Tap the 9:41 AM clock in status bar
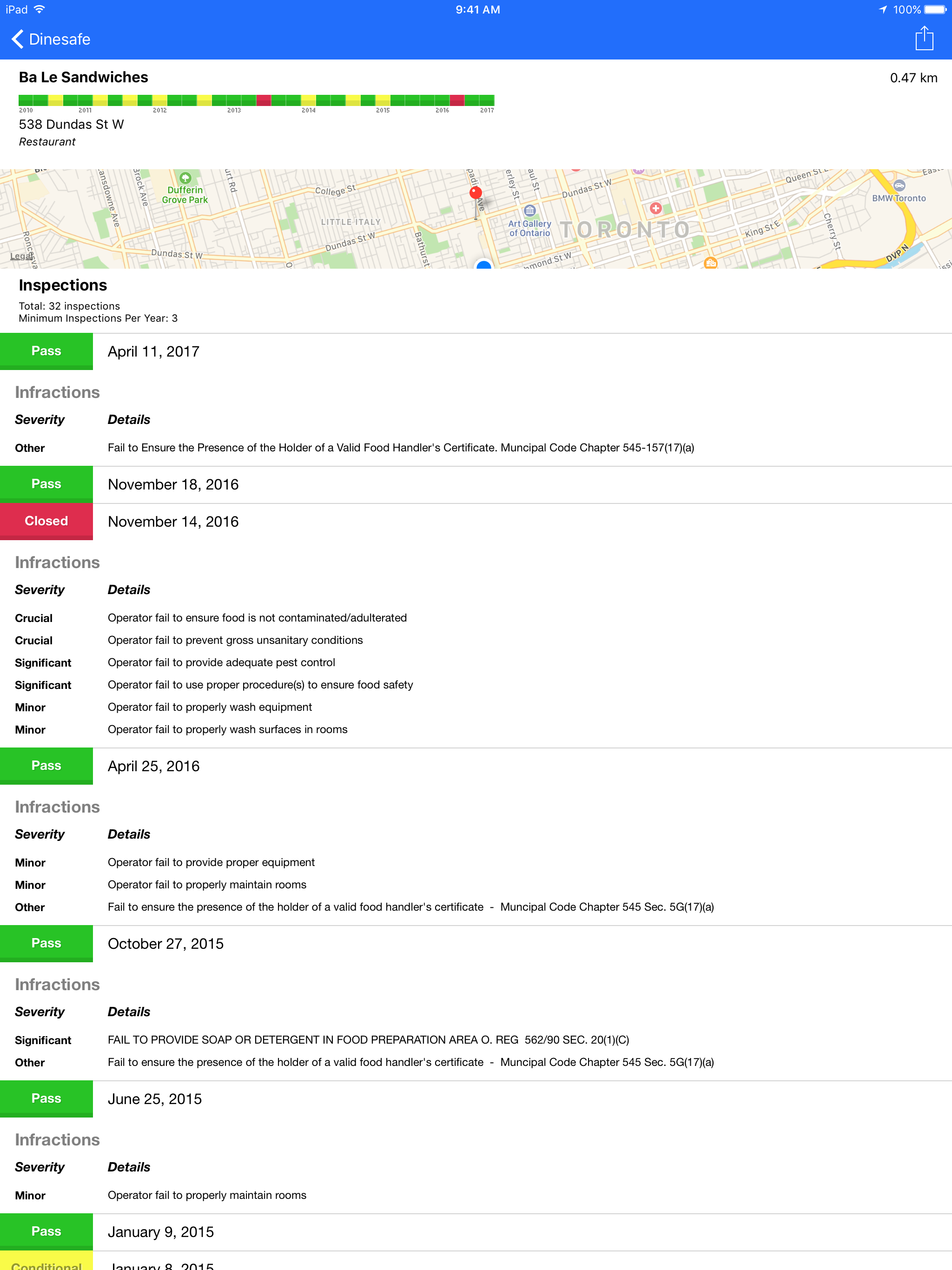952x1270 pixels. pyautogui.click(x=477, y=9)
